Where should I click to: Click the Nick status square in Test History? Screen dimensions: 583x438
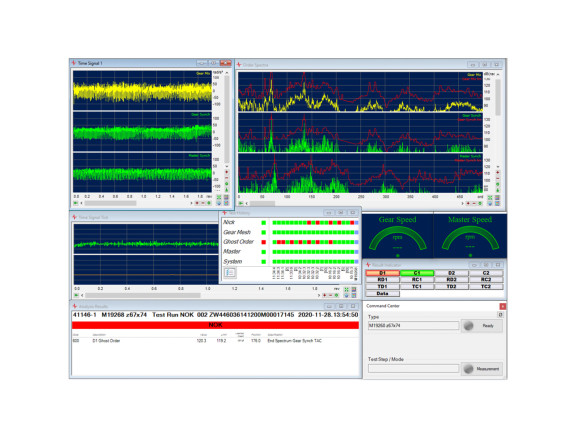pos(264,223)
